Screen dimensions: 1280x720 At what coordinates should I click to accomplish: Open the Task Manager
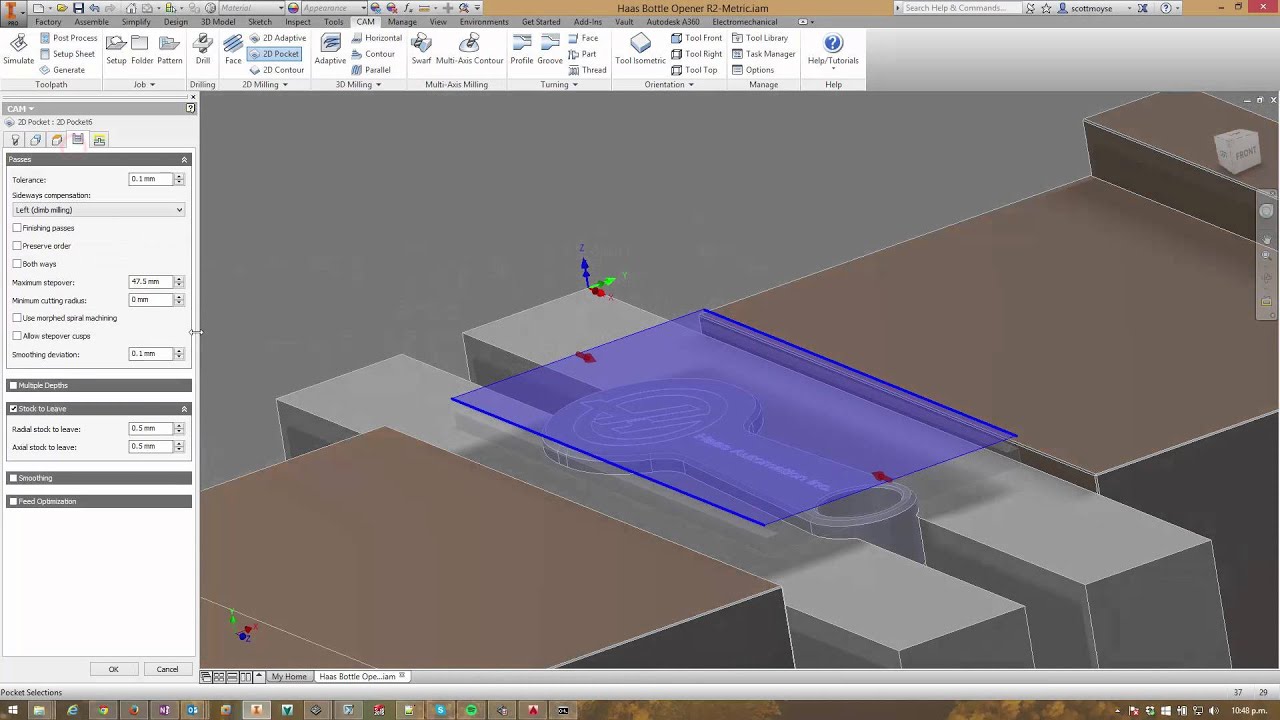pyautogui.click(x=764, y=54)
